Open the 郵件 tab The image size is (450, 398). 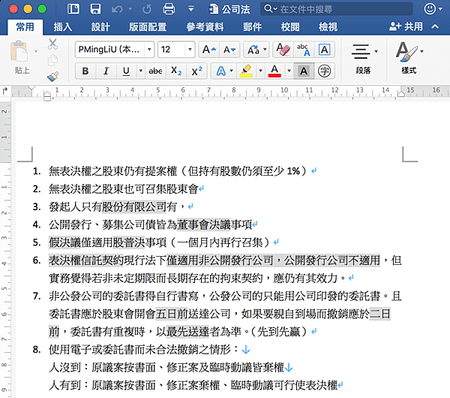click(x=252, y=27)
